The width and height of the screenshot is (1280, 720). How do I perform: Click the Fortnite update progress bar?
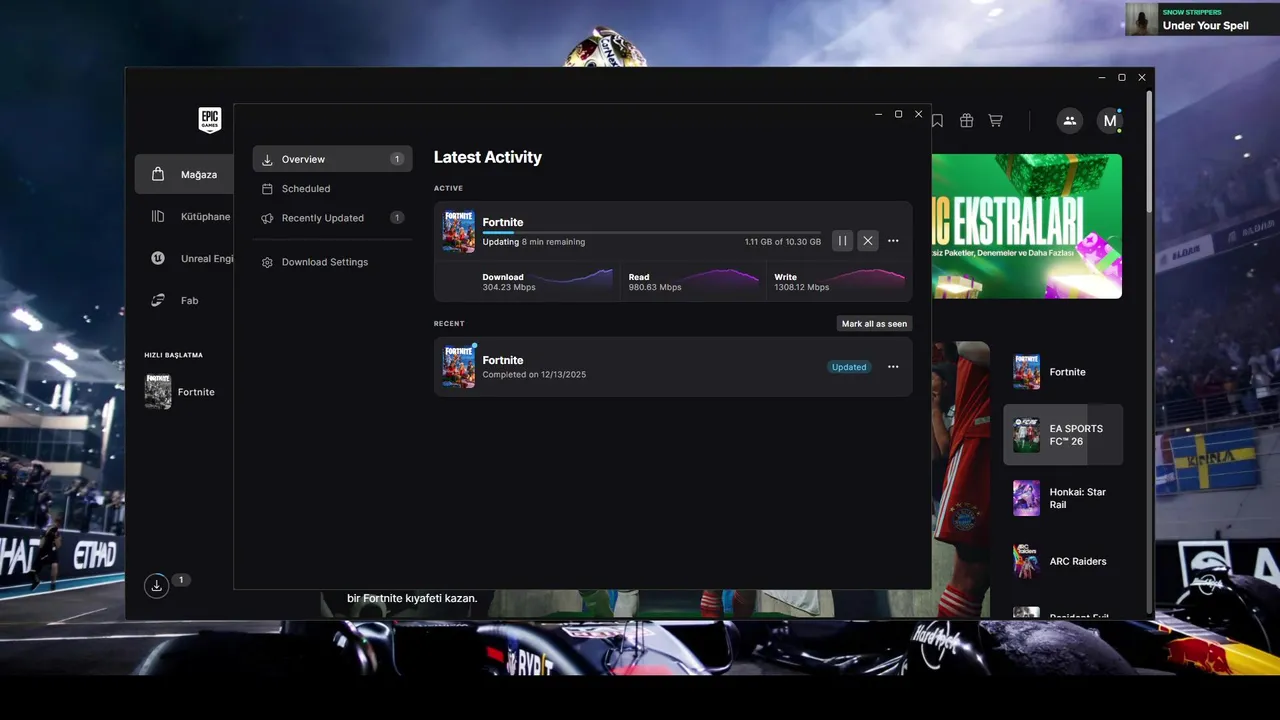652,232
